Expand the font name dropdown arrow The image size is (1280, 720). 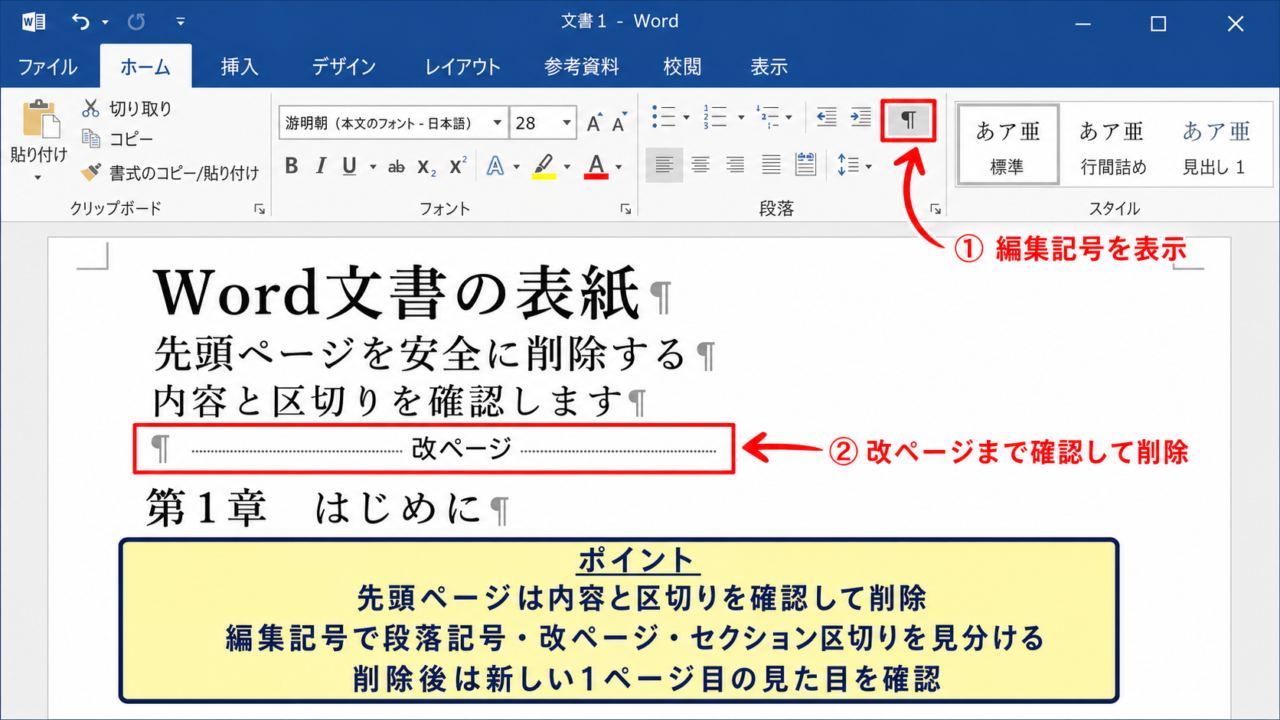tap(498, 123)
